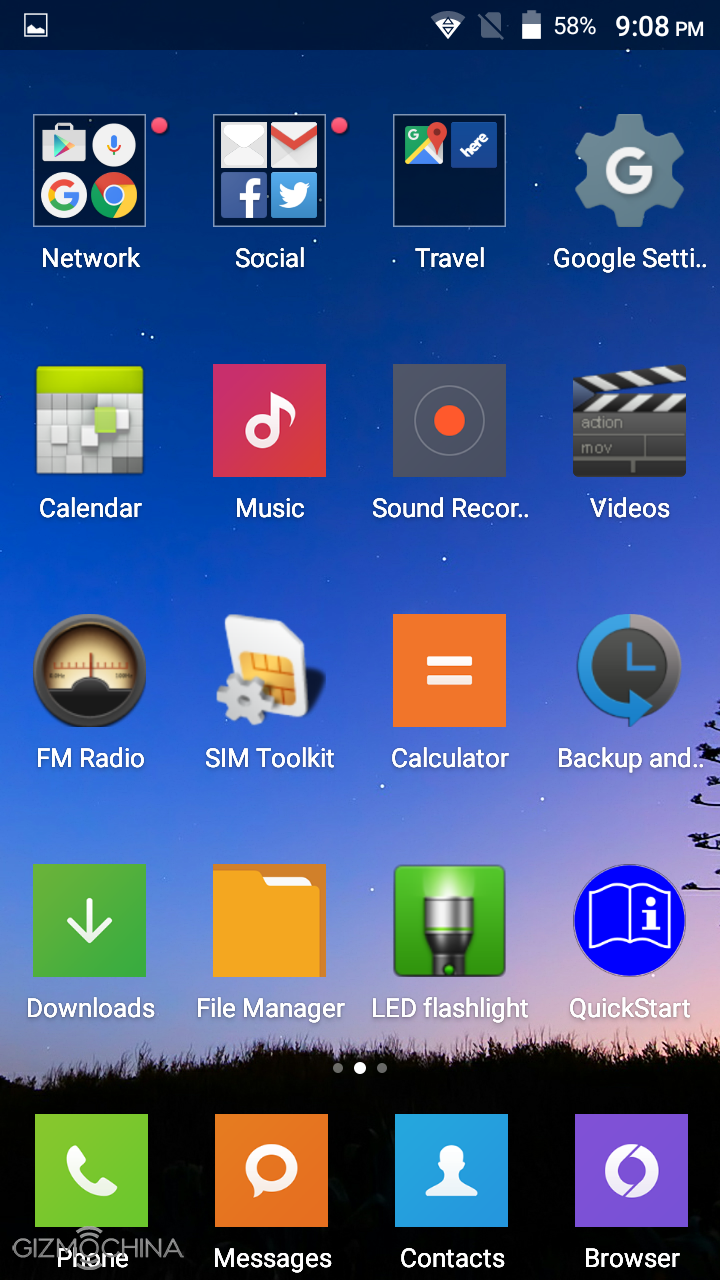Open the Social folder
Image resolution: width=720 pixels, height=1280 pixels.
click(x=269, y=171)
